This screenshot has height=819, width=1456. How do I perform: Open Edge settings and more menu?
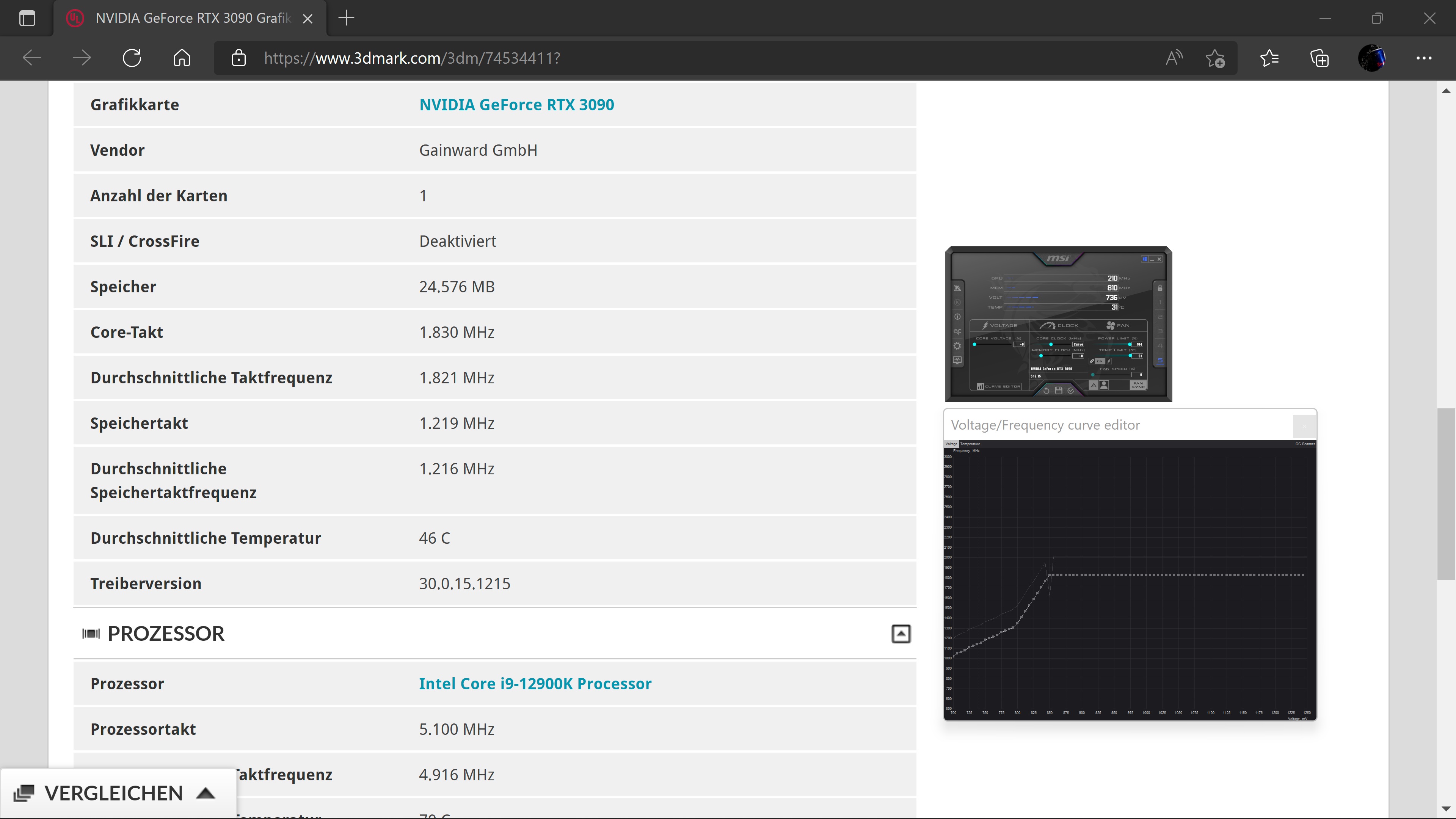pyautogui.click(x=1423, y=58)
